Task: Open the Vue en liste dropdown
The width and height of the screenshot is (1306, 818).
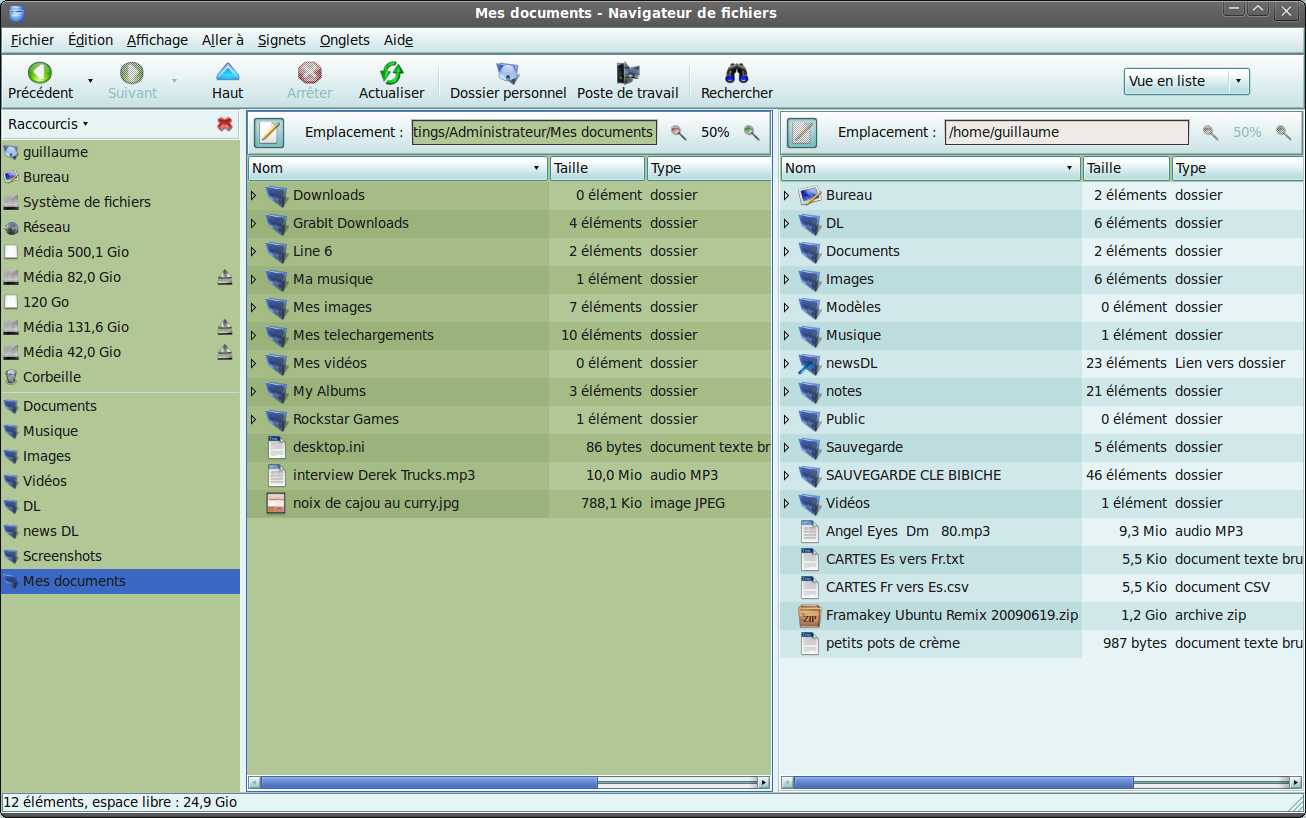Action: click(x=1187, y=81)
